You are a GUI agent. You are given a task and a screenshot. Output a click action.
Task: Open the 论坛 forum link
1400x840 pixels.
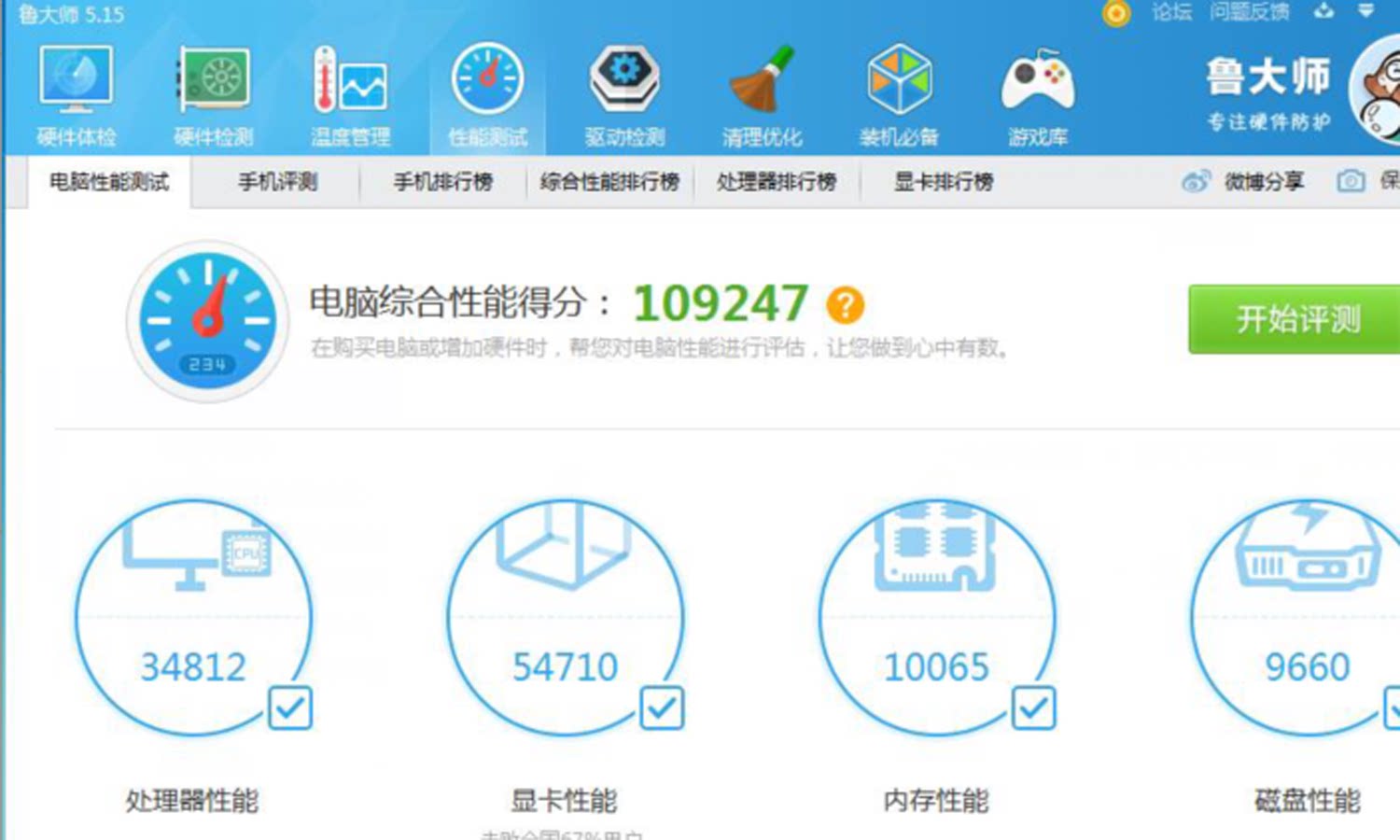point(1171,12)
